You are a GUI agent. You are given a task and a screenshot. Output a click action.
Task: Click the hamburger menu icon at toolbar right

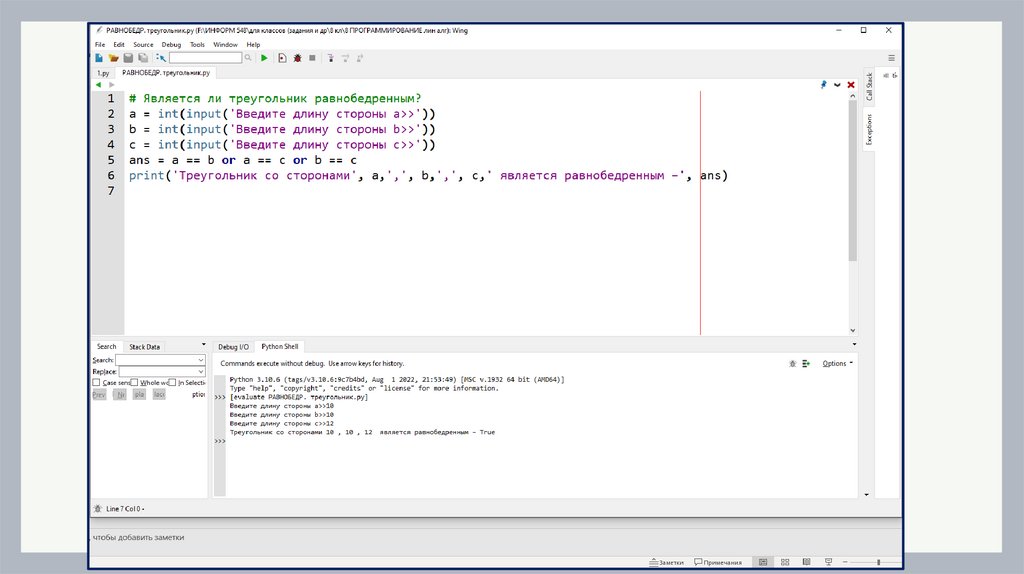(x=891, y=58)
